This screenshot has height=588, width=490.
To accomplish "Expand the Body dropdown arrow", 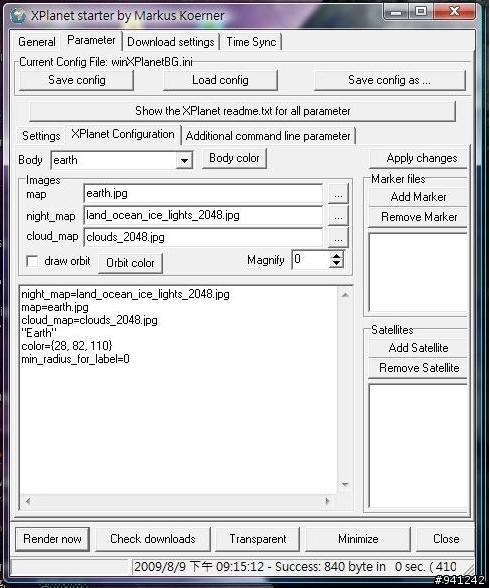I will click(184, 160).
